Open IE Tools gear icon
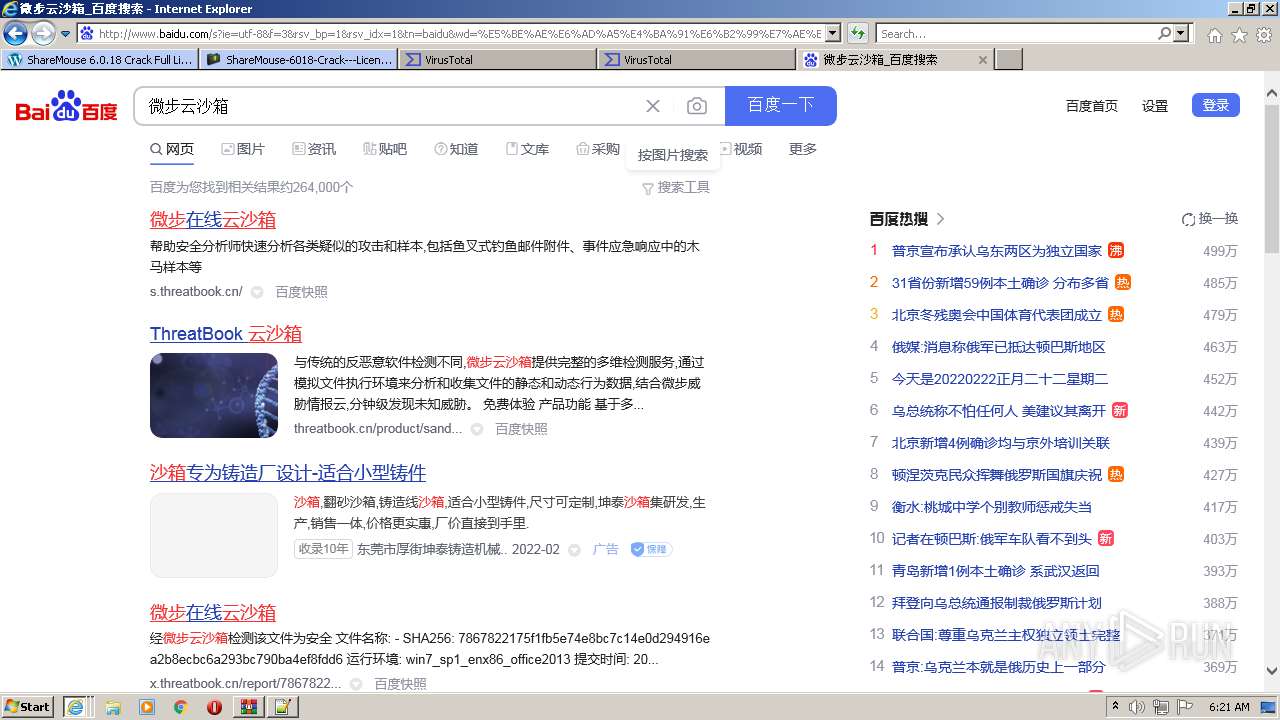The height and width of the screenshot is (720, 1280). 1264,35
